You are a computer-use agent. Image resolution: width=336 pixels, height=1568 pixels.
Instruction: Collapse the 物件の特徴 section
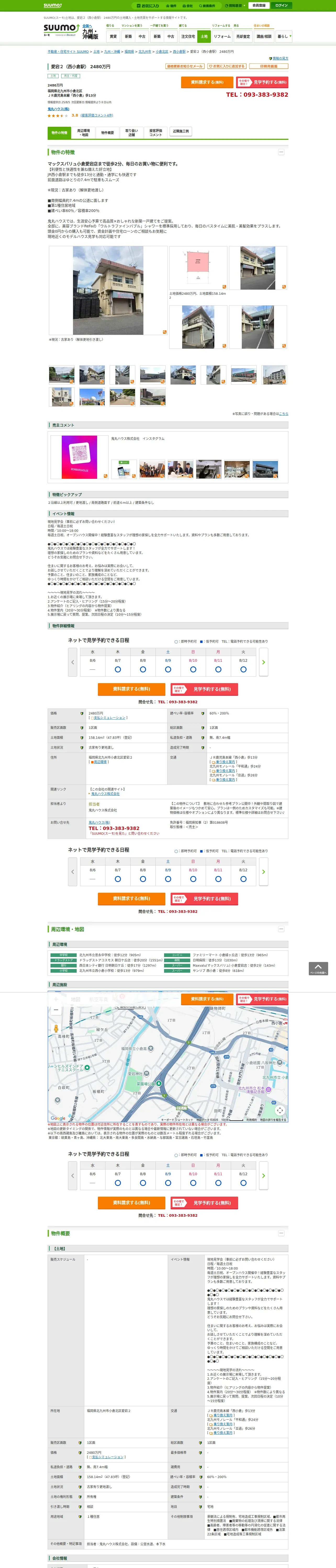[x=281, y=152]
